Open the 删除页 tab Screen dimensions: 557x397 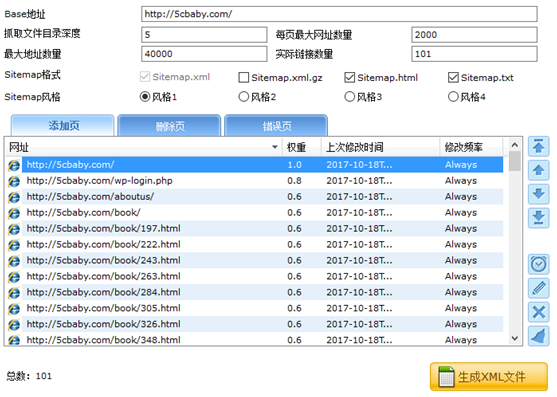[169, 126]
